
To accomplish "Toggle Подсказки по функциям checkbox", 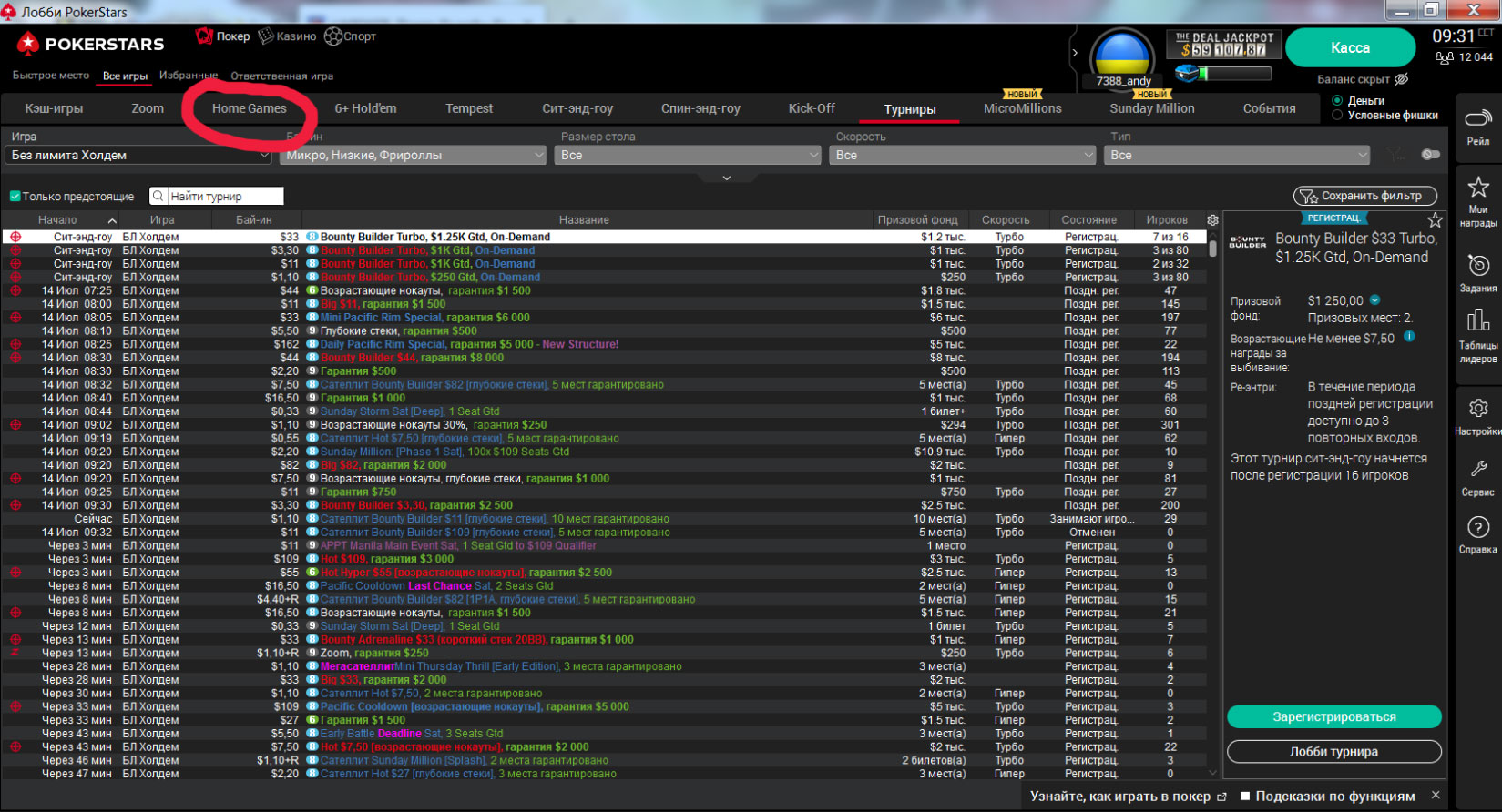I will (x=1245, y=797).
